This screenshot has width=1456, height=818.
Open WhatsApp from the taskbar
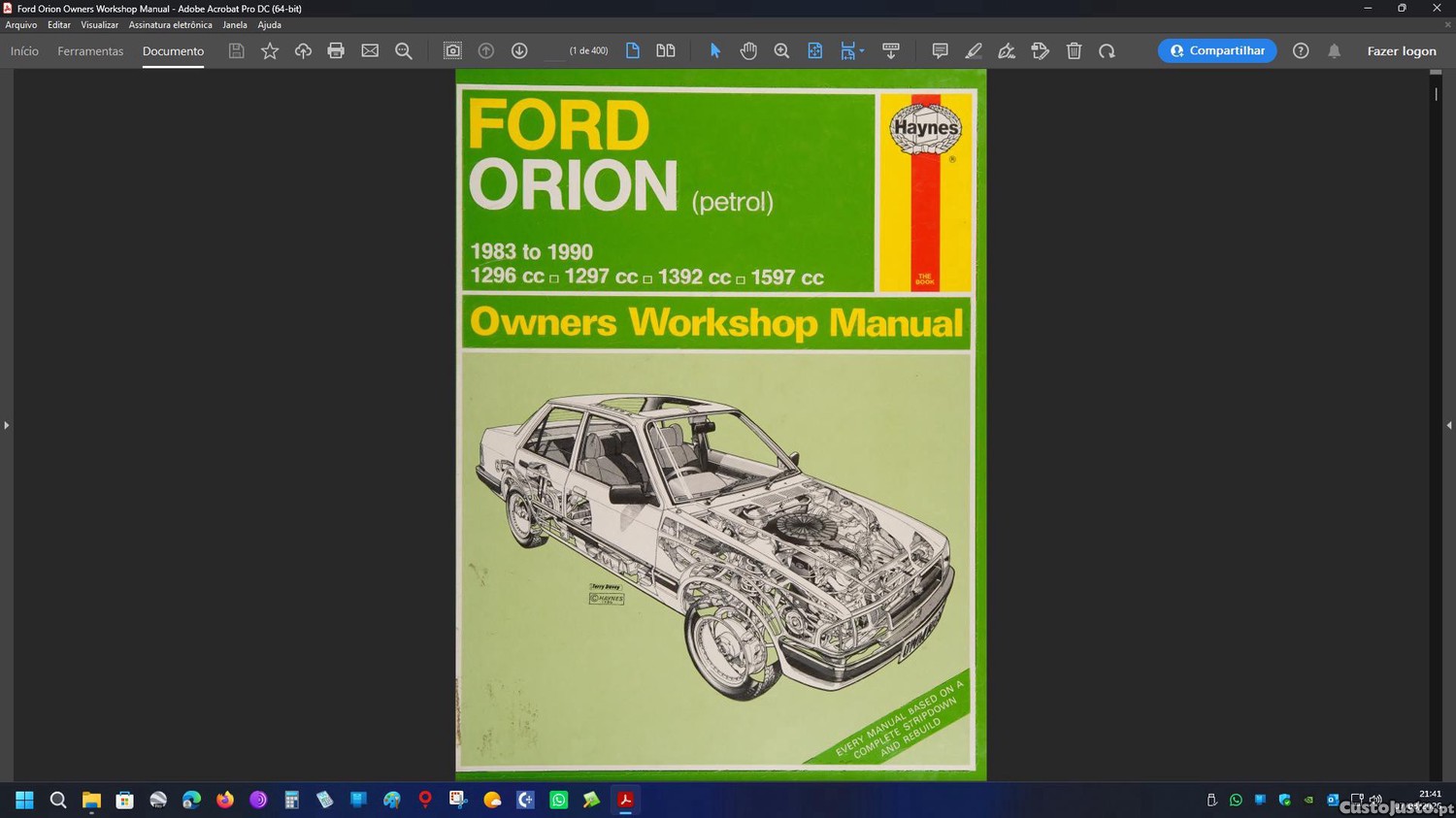coord(558,800)
